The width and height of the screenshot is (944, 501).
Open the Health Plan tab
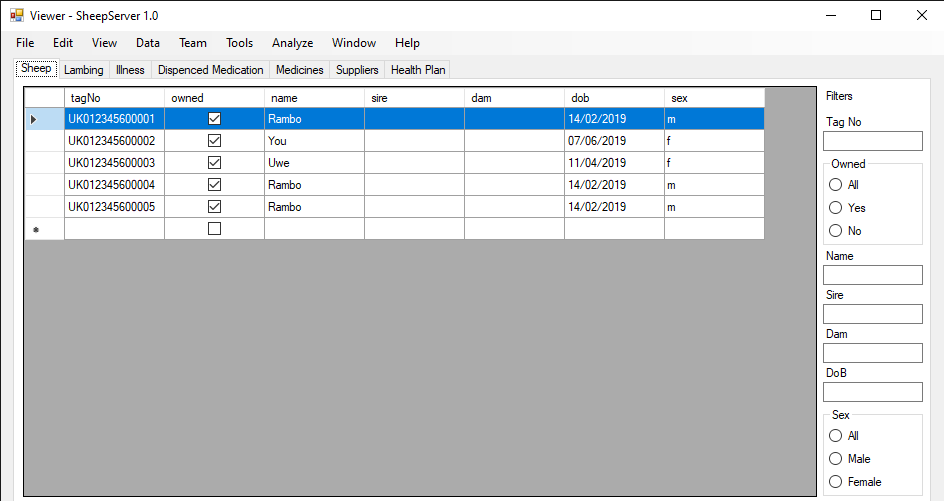pyautogui.click(x=418, y=70)
